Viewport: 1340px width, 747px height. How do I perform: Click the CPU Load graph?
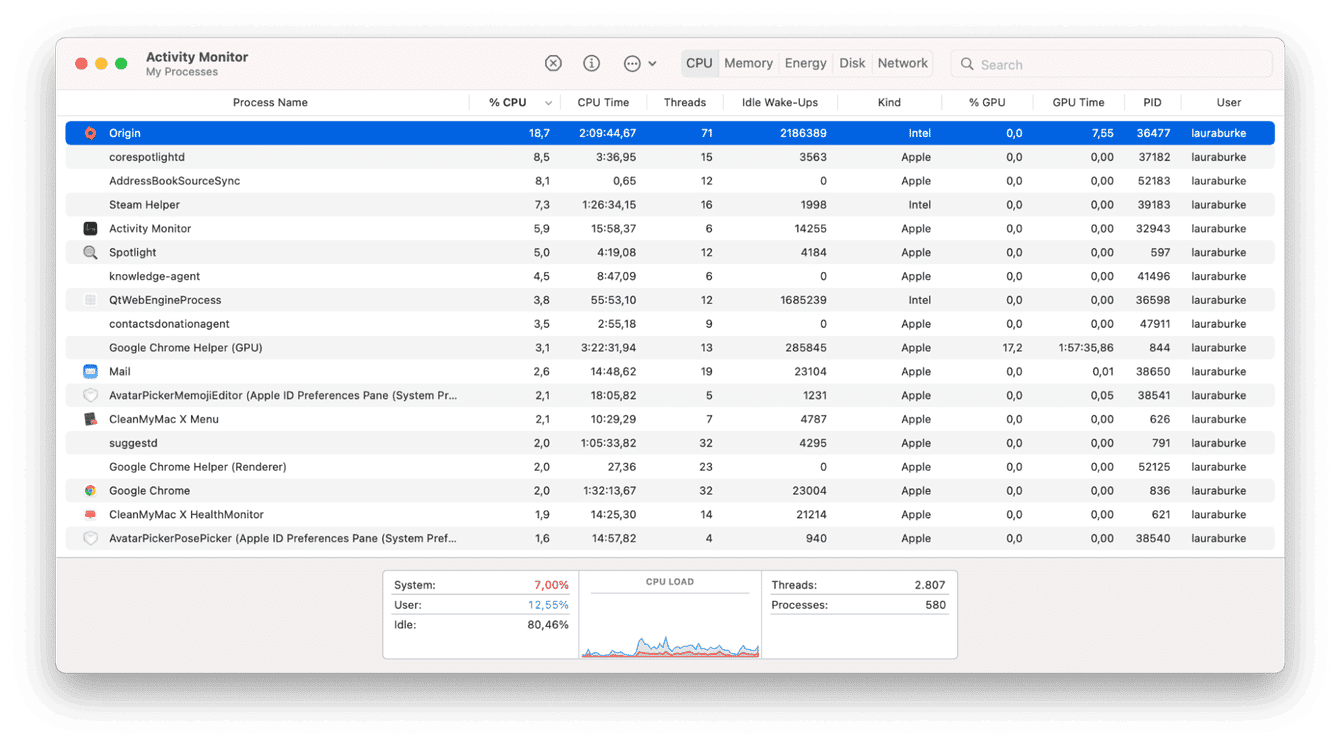coord(669,623)
